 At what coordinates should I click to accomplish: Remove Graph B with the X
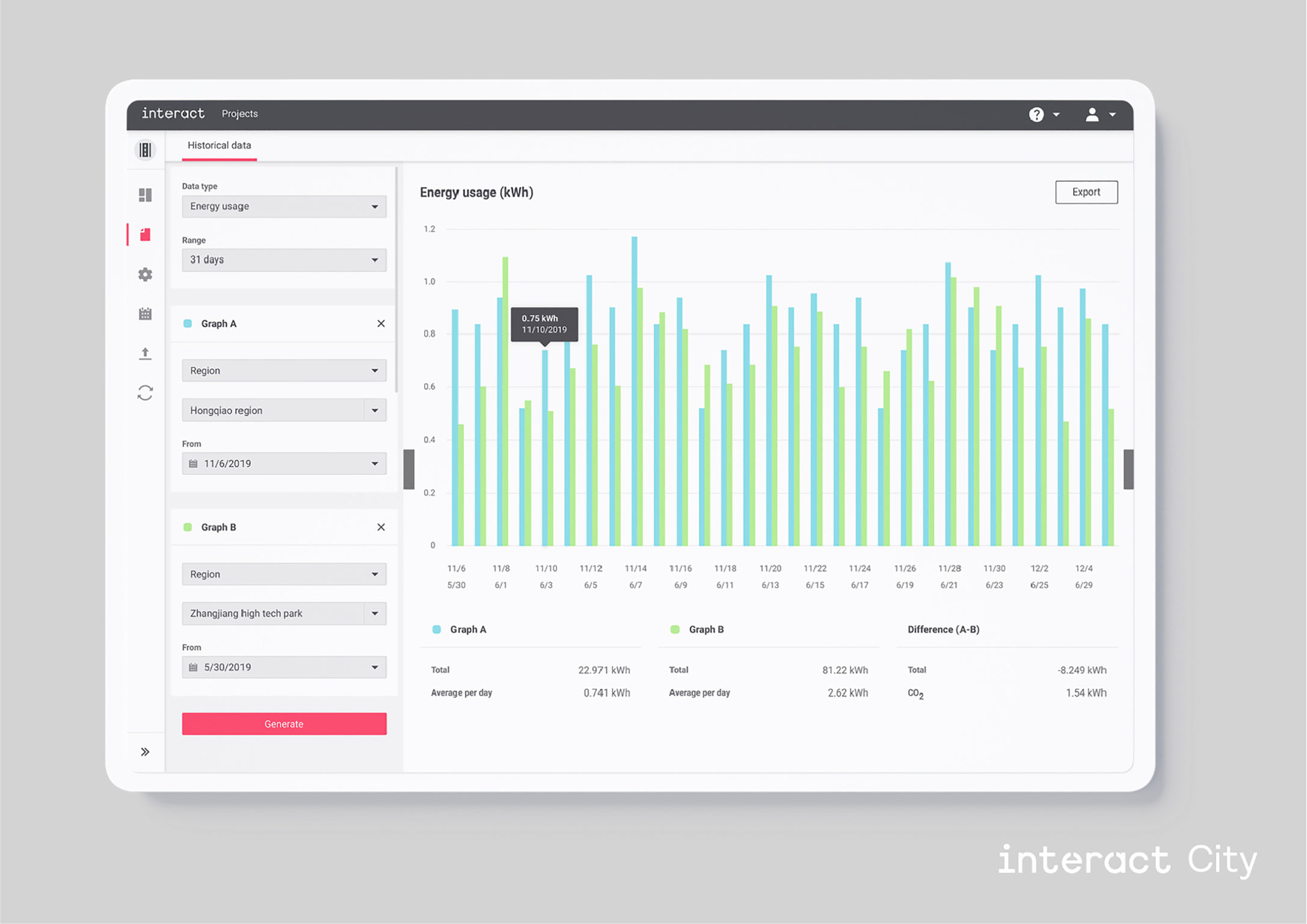(x=381, y=527)
